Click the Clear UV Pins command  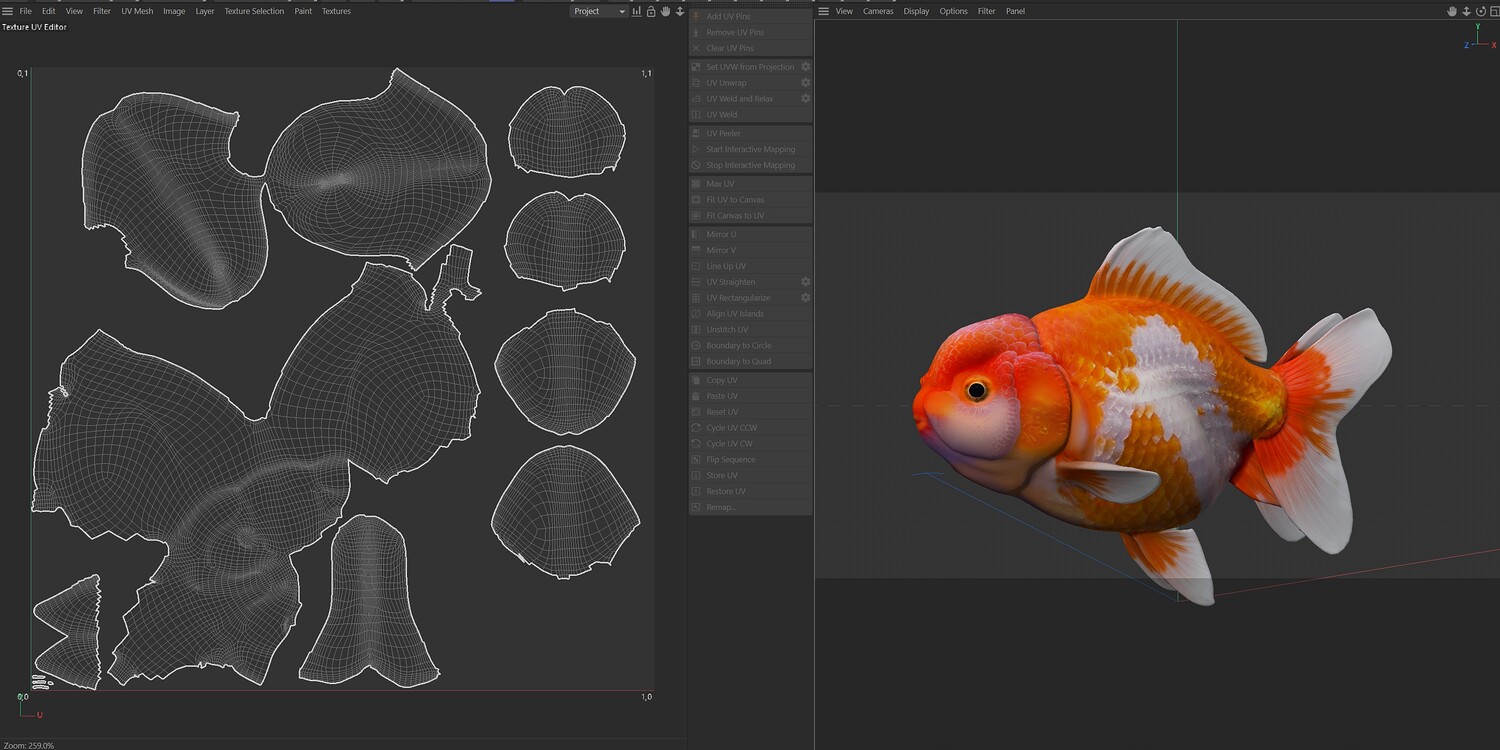pyautogui.click(x=751, y=48)
